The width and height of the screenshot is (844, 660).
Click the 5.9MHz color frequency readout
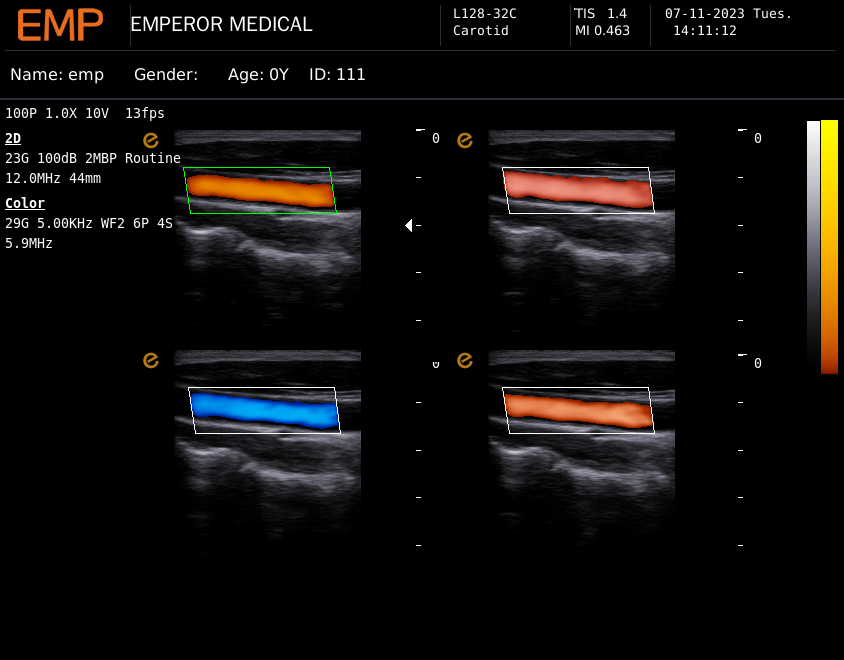(29, 243)
